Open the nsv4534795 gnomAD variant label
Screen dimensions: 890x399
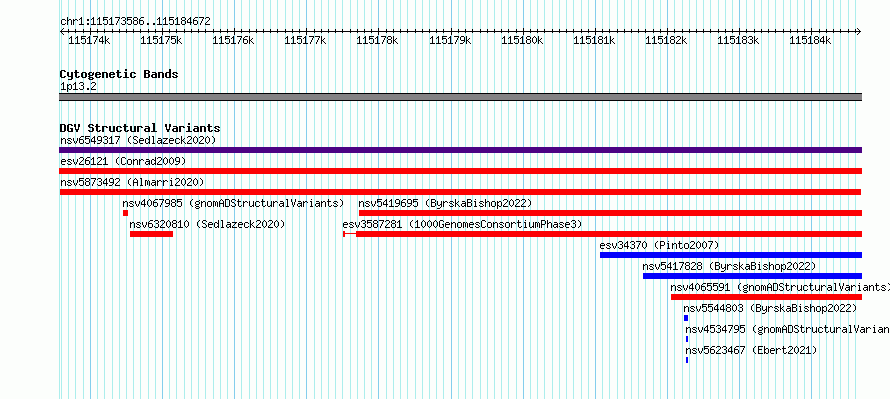point(787,329)
